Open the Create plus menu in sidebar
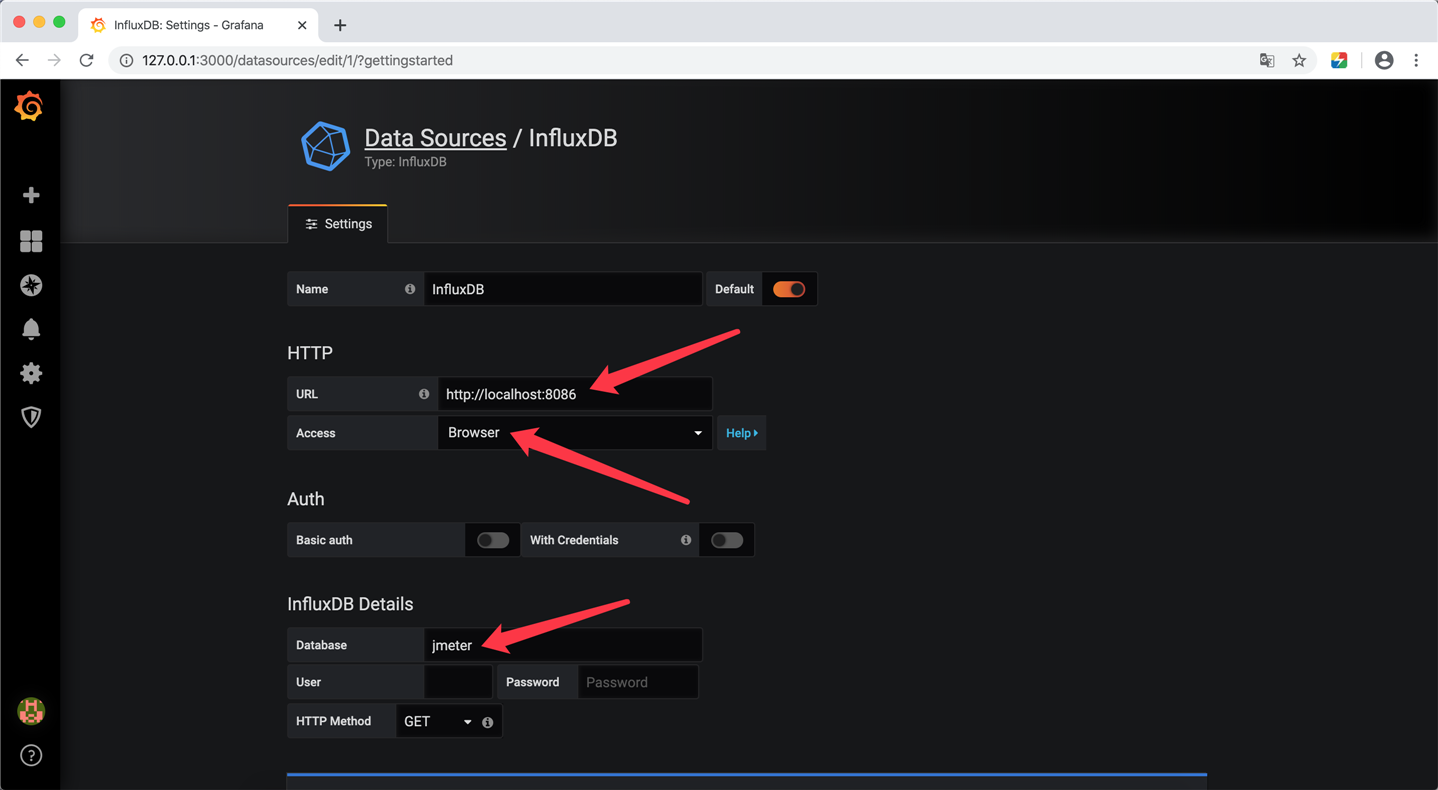 (31, 195)
